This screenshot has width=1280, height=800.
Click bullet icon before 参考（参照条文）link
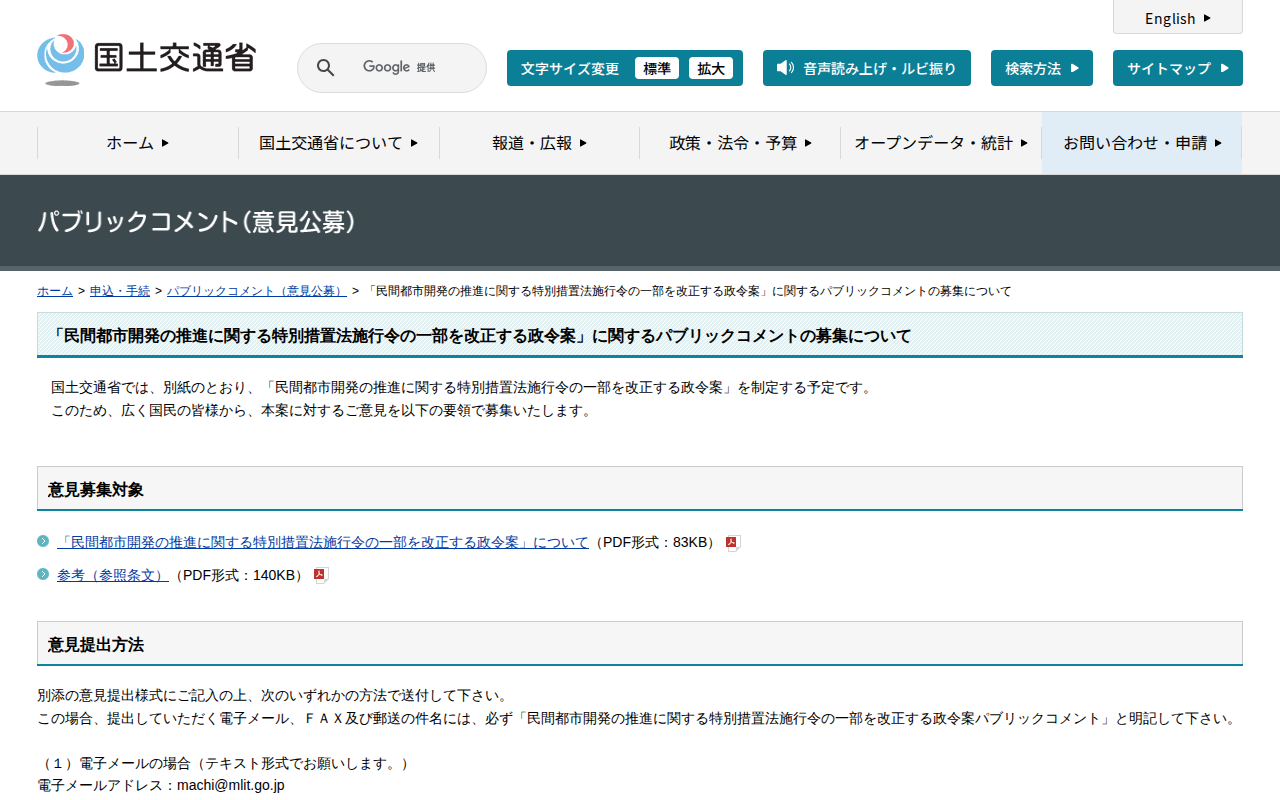click(x=43, y=574)
